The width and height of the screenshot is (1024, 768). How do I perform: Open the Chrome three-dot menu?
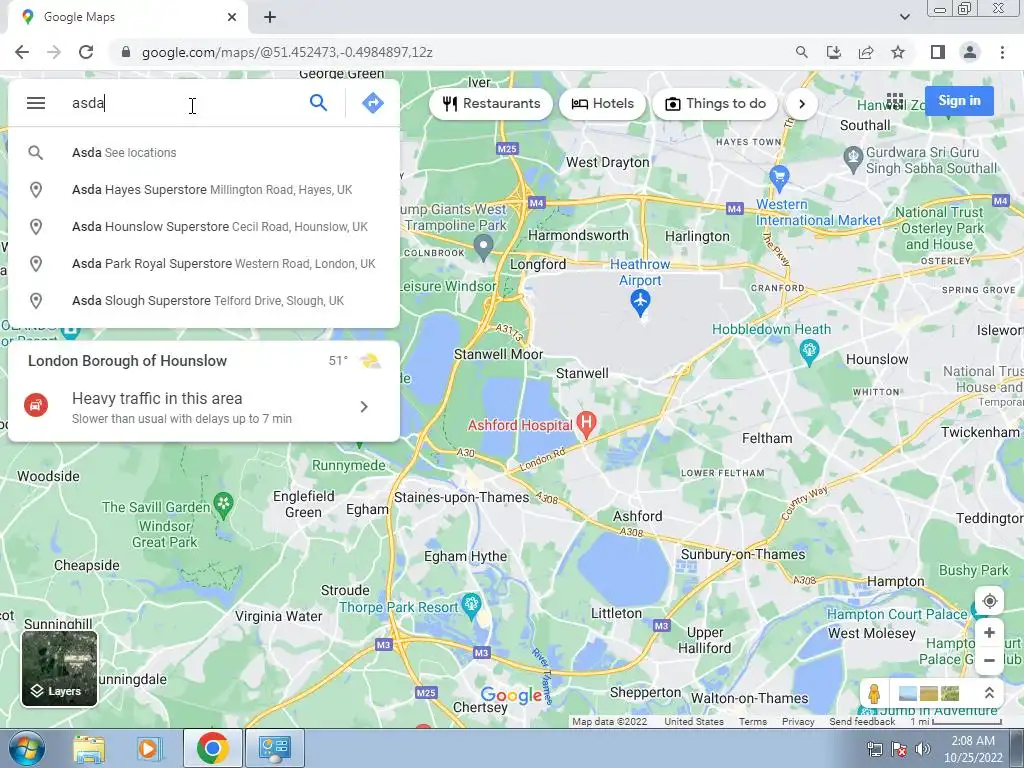1002,52
